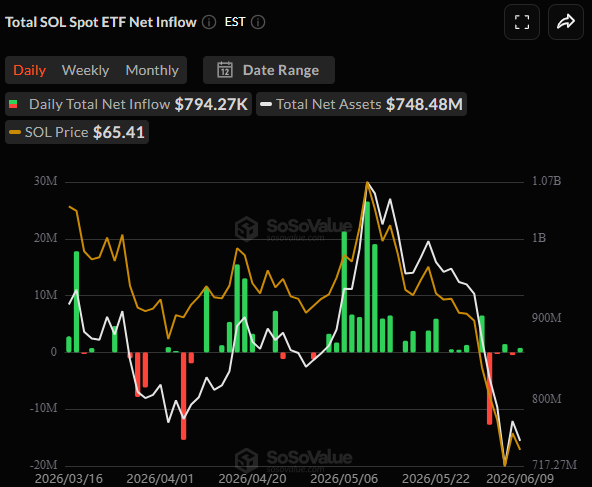Click the 2026/06/09 x-axis date label
Viewport: 592px width, 487px height.
pos(520,479)
